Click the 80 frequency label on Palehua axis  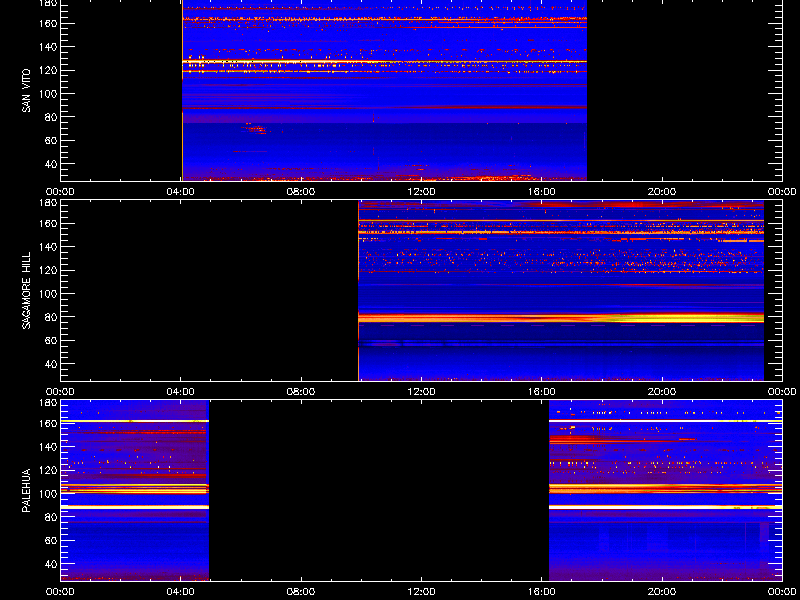click(x=51, y=517)
